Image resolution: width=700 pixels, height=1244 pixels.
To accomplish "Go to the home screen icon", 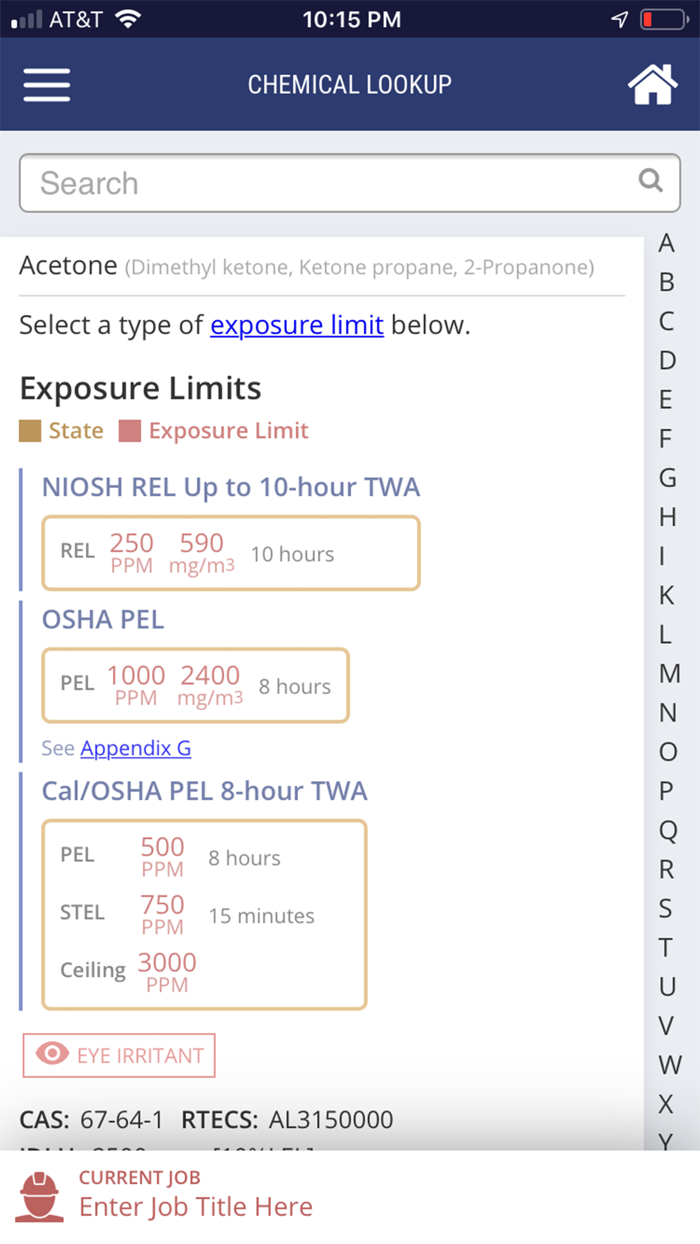I will (x=652, y=85).
